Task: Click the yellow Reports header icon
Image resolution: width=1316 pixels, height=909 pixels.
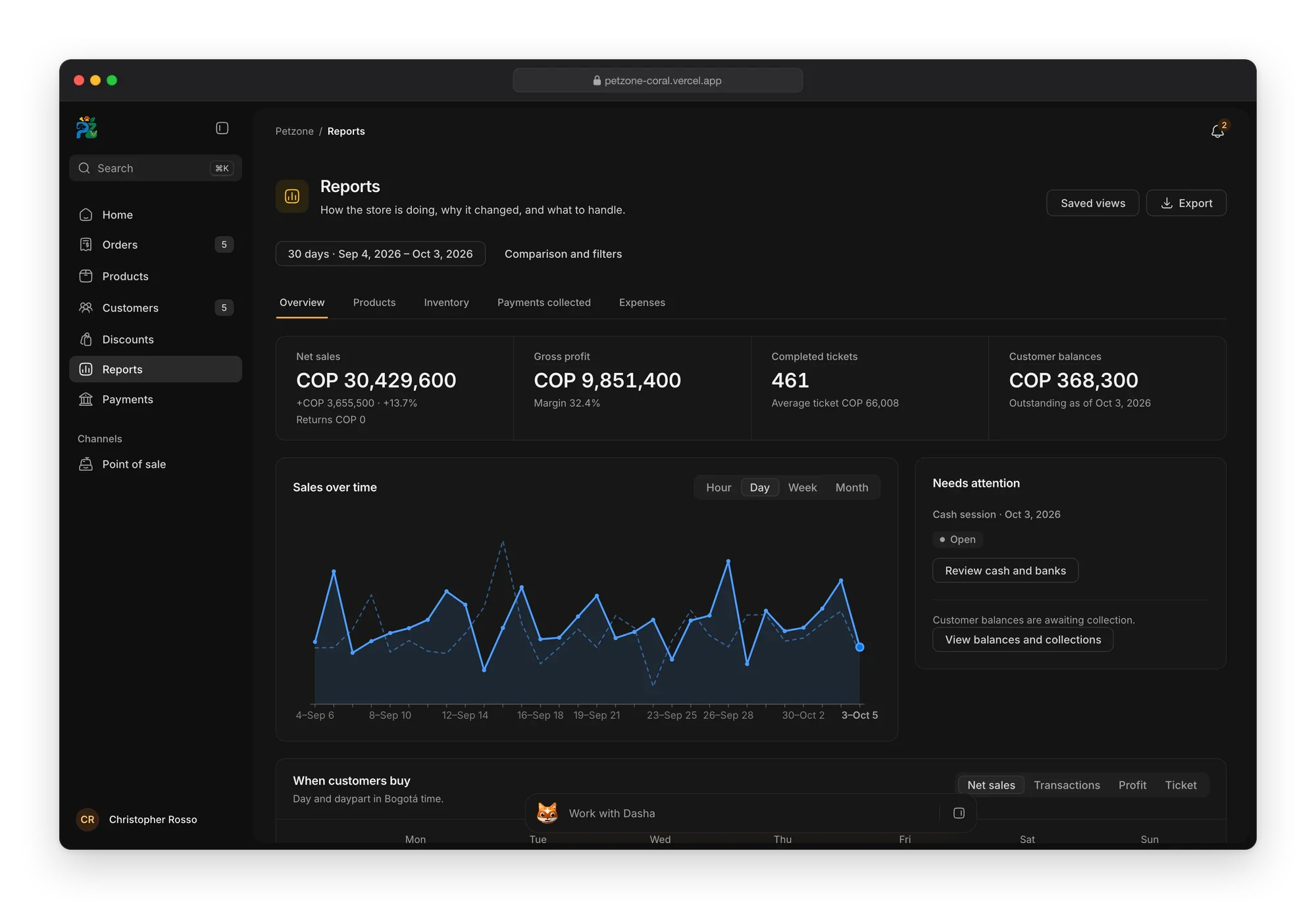Action: click(292, 196)
